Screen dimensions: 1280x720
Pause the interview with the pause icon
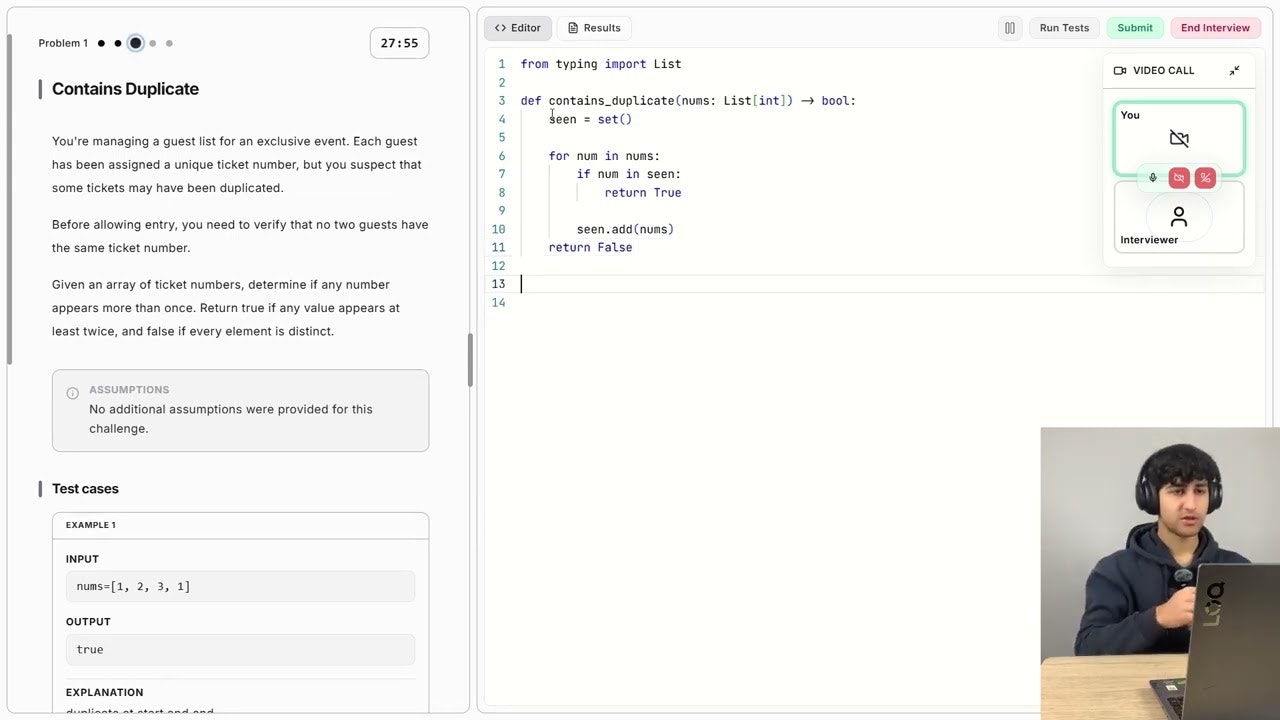1009,28
